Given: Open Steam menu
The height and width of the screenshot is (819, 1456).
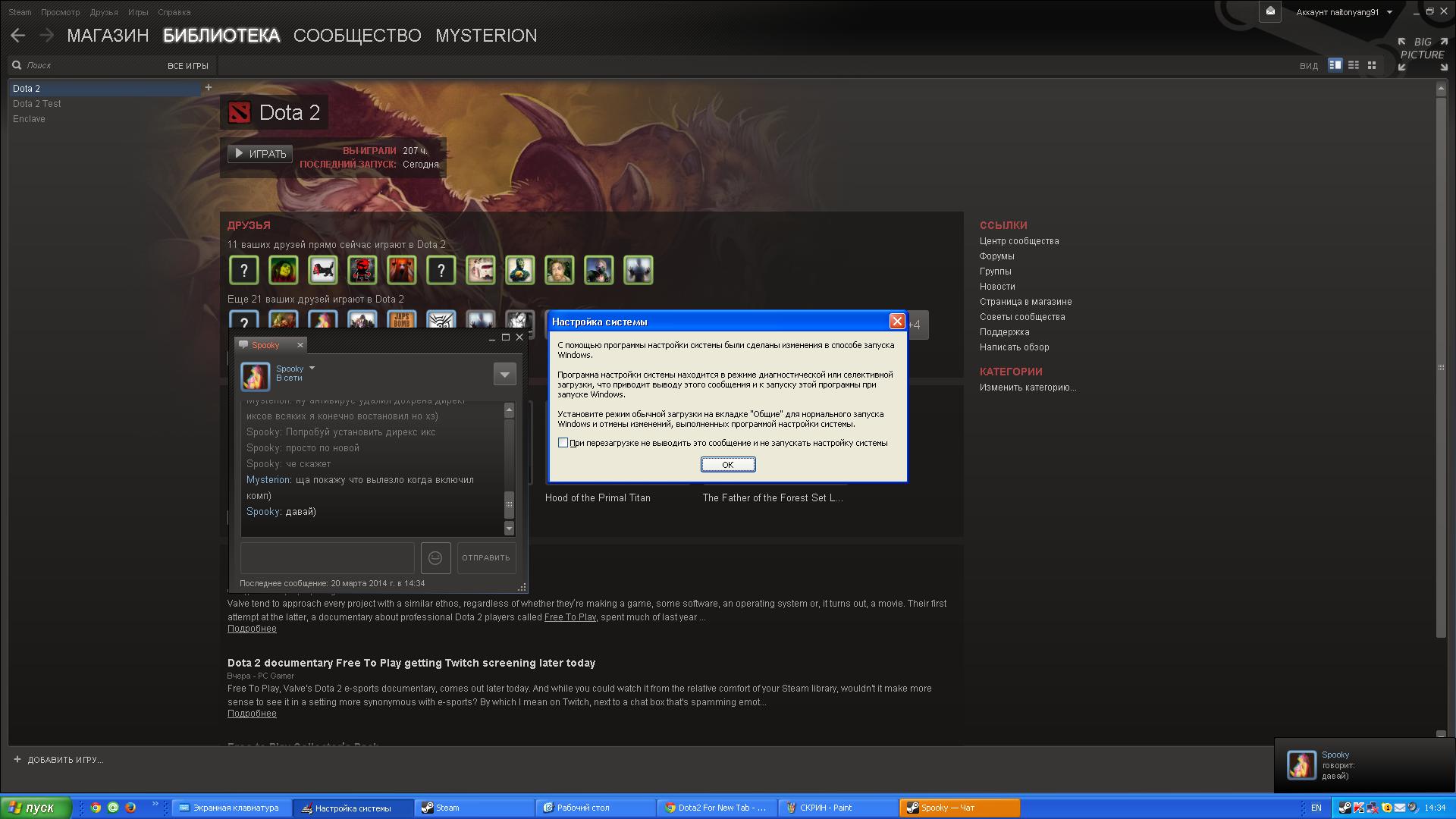Looking at the screenshot, I should click(x=20, y=12).
